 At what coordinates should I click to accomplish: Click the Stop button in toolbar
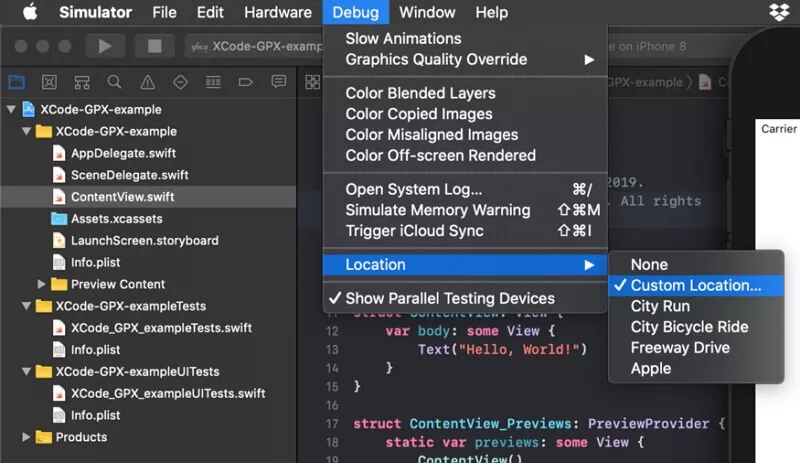click(x=154, y=46)
